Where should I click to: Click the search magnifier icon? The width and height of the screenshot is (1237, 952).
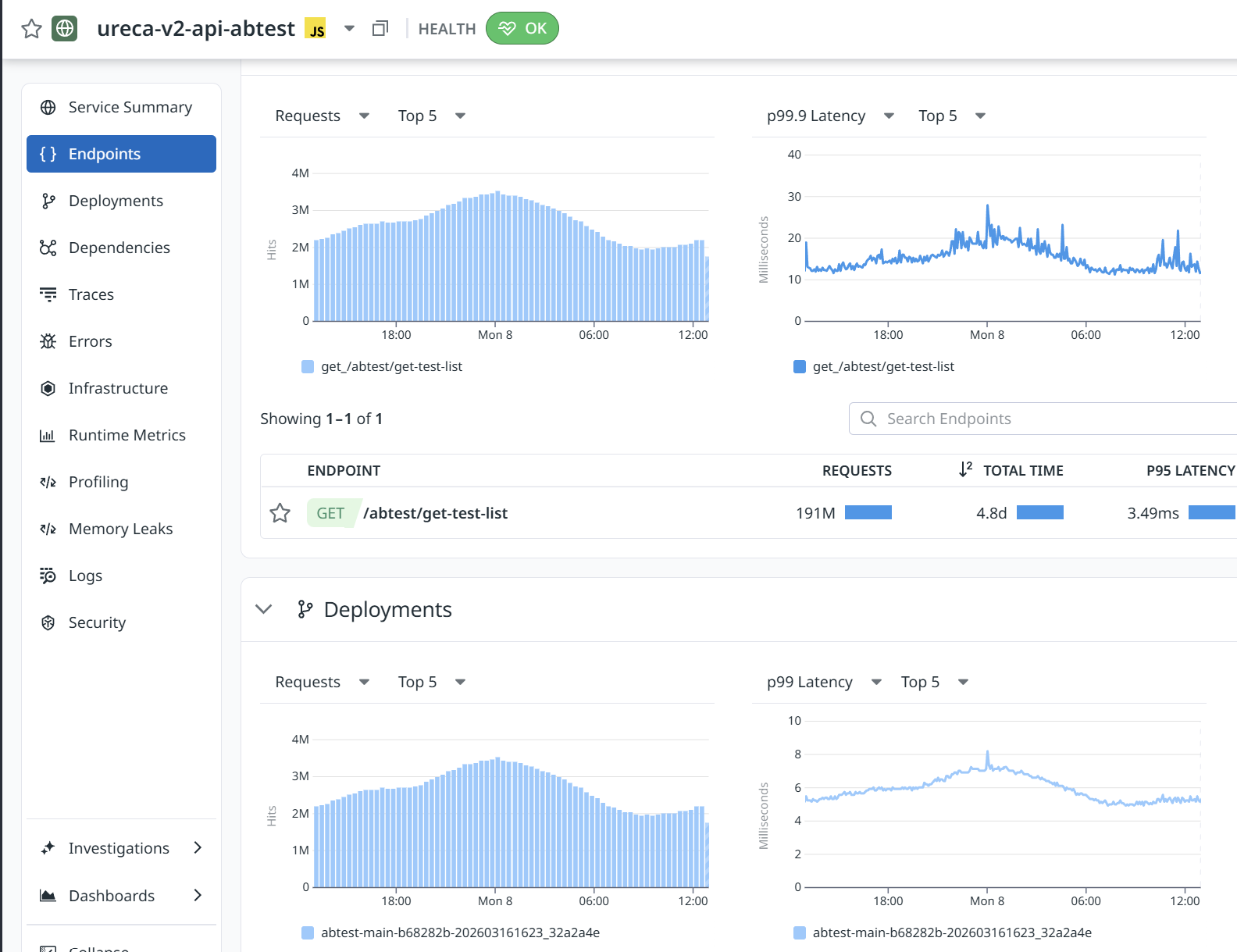pos(868,419)
